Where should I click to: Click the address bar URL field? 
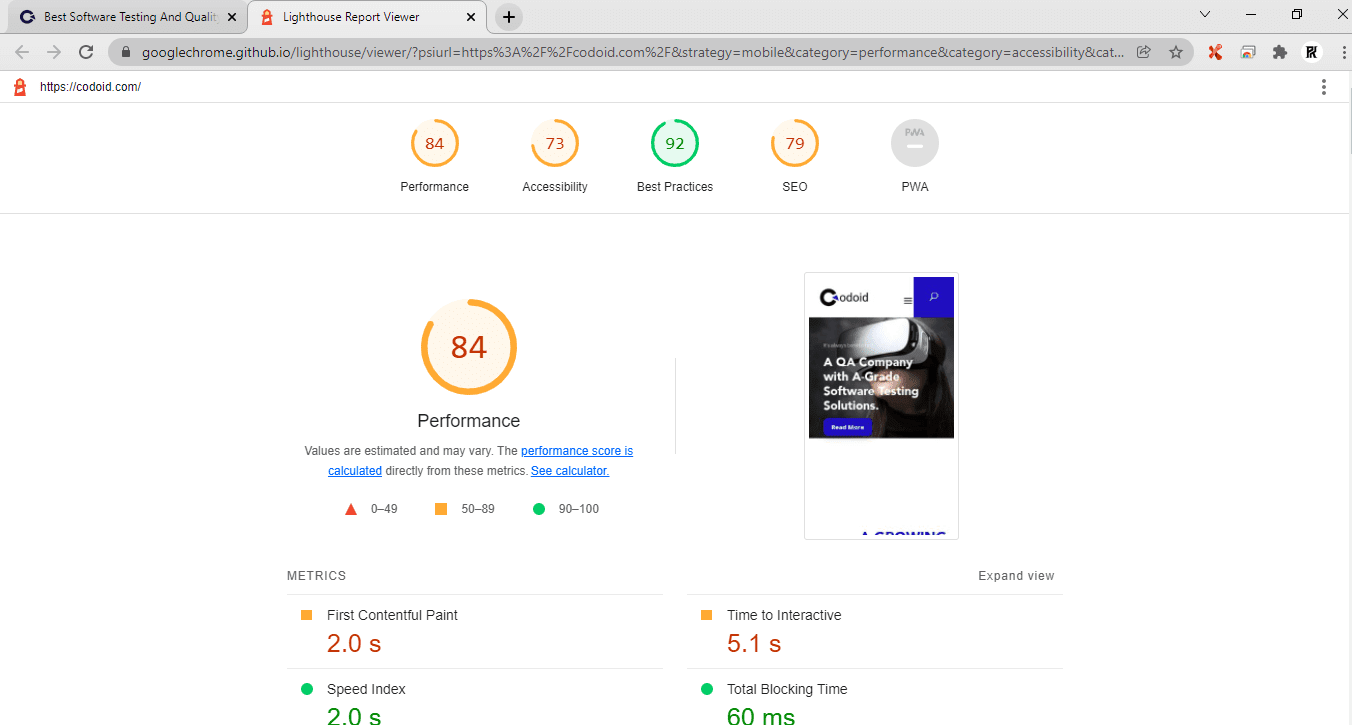click(630, 52)
